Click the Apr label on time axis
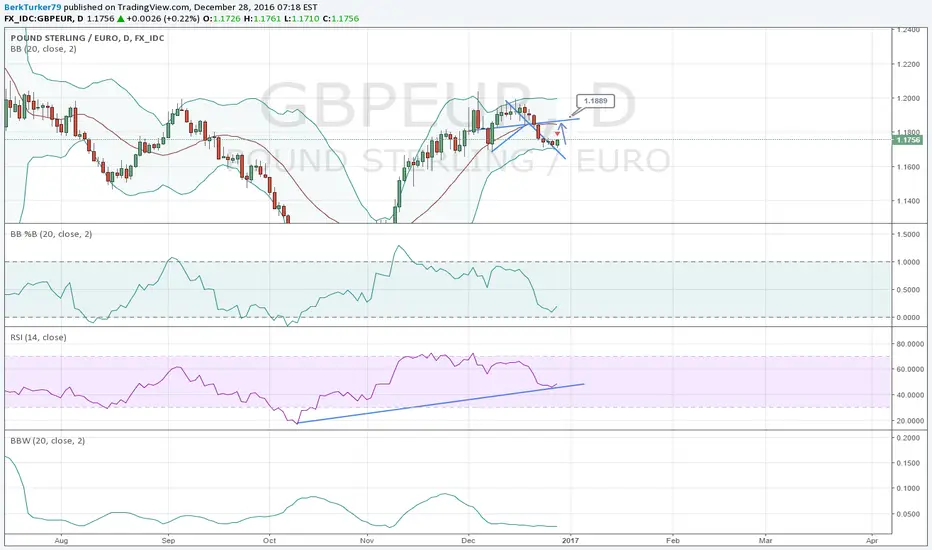Viewport: 932px width, 550px height. tap(872, 540)
